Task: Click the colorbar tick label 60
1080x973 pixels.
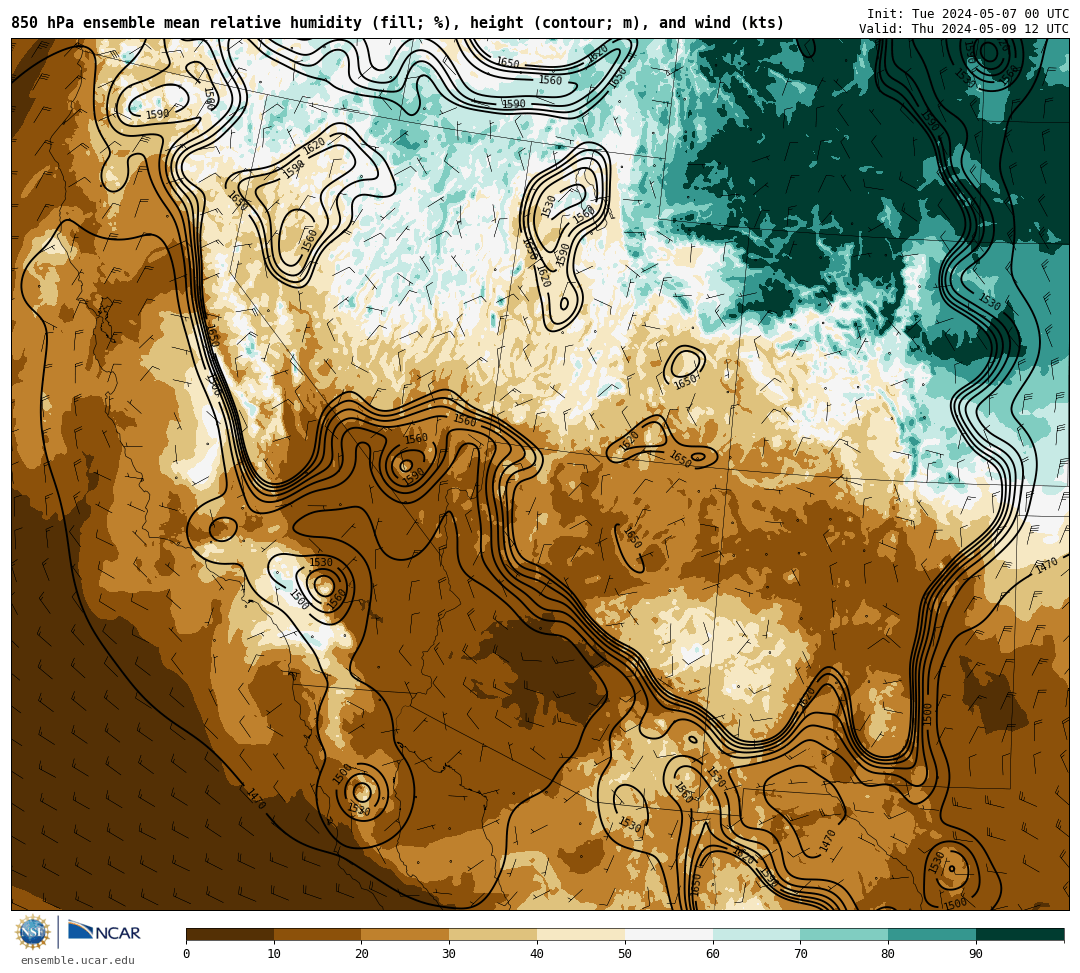Action: coord(713,954)
